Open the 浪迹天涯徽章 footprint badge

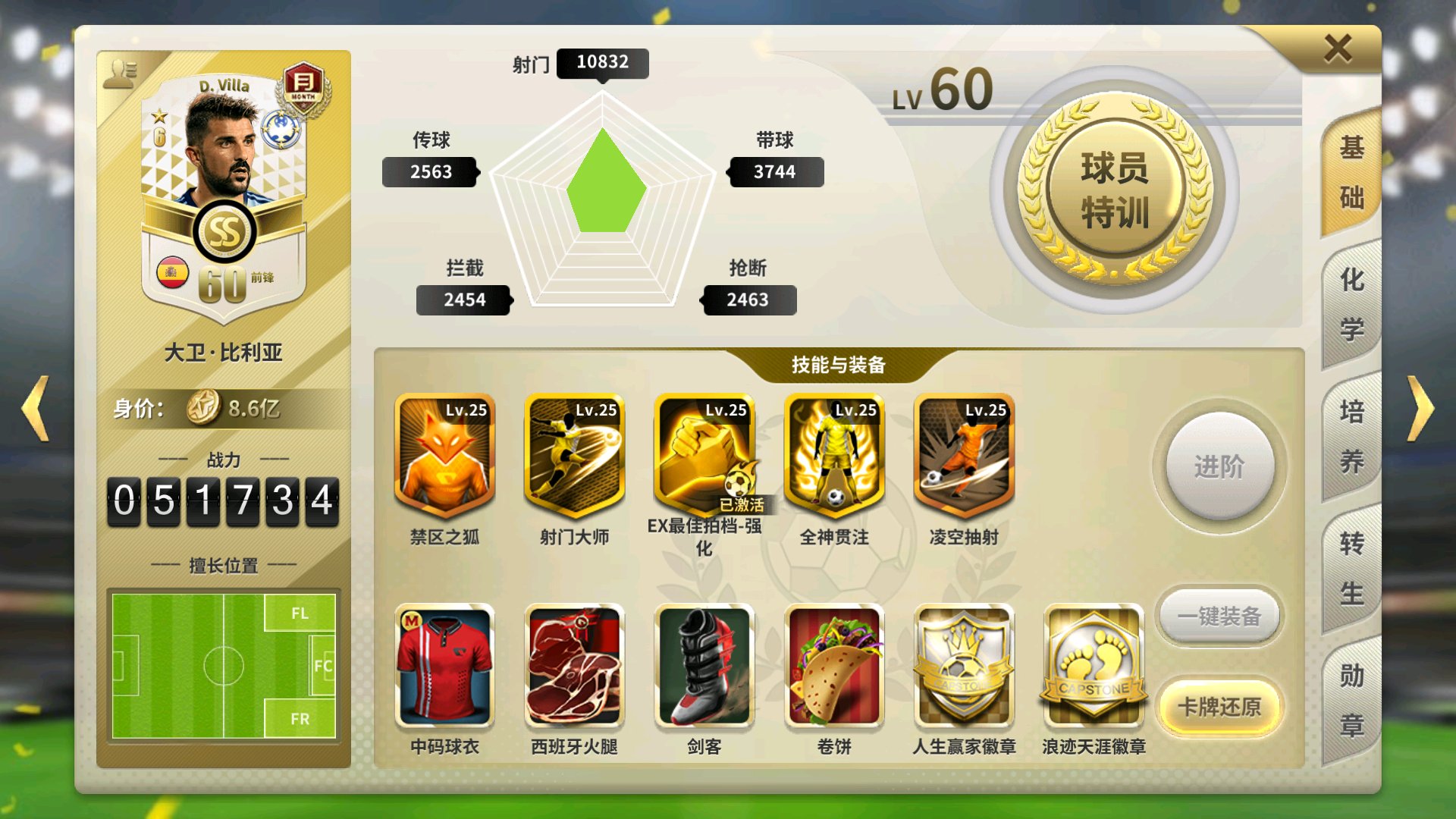tap(1094, 666)
